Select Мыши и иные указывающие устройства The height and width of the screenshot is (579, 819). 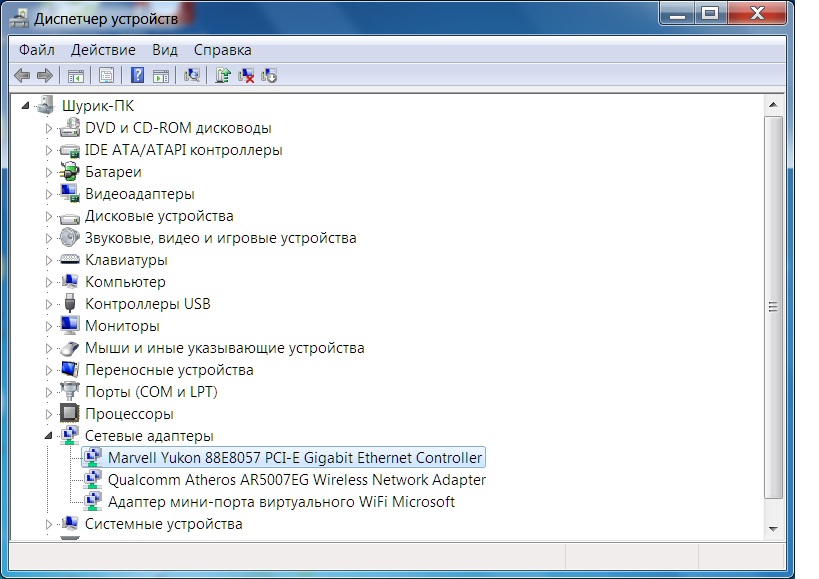[225, 348]
